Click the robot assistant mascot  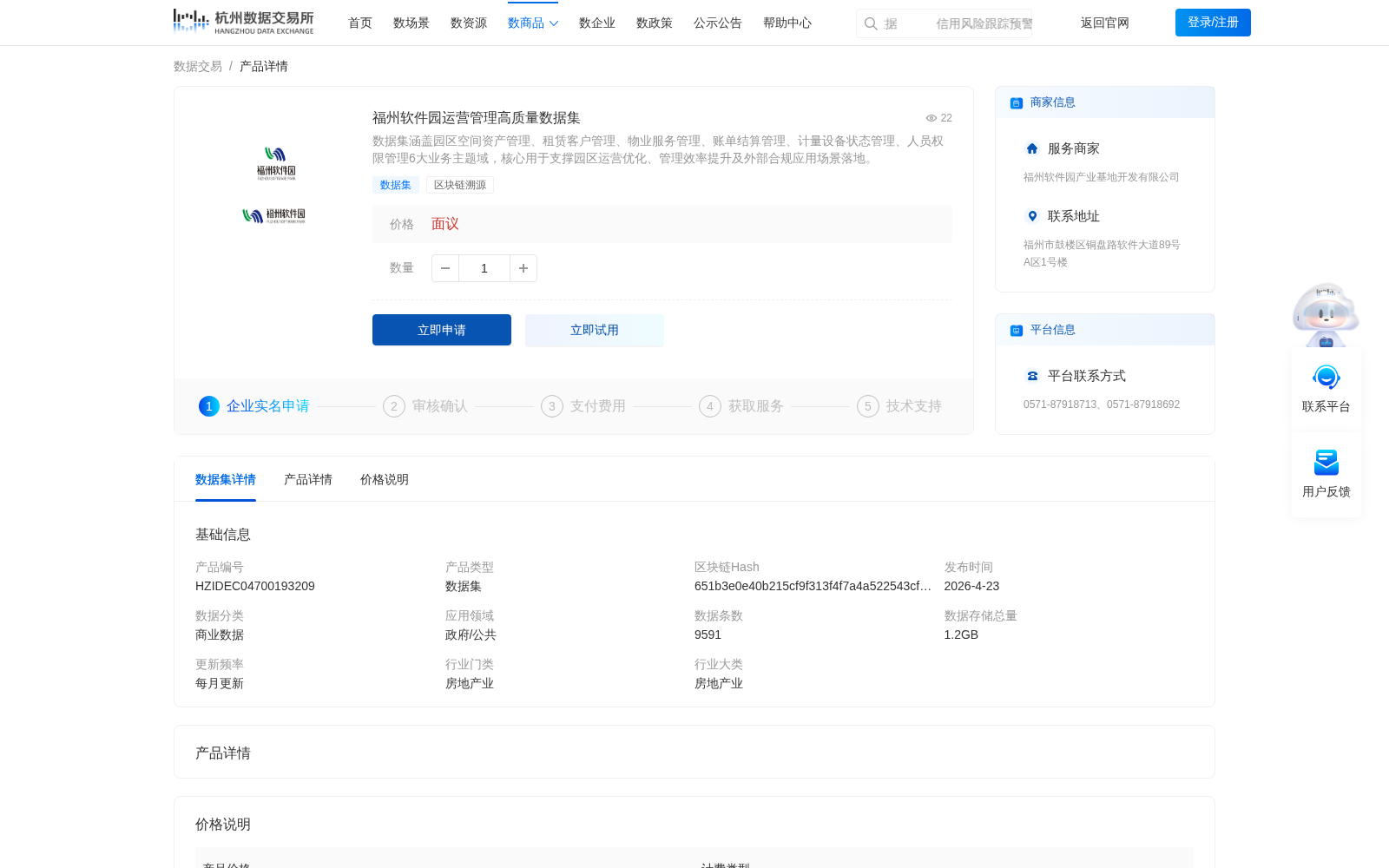[x=1326, y=314]
